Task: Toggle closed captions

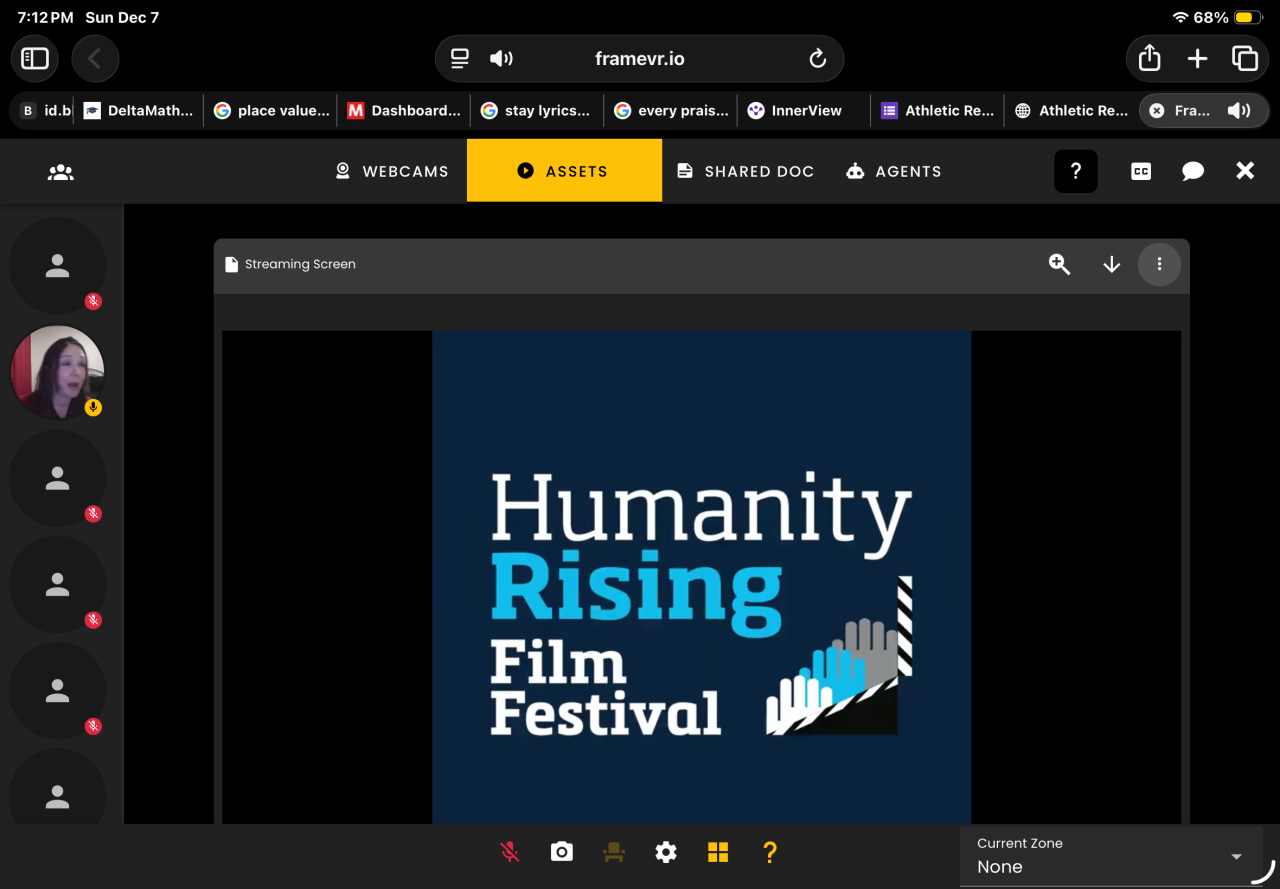Action: [x=1141, y=171]
